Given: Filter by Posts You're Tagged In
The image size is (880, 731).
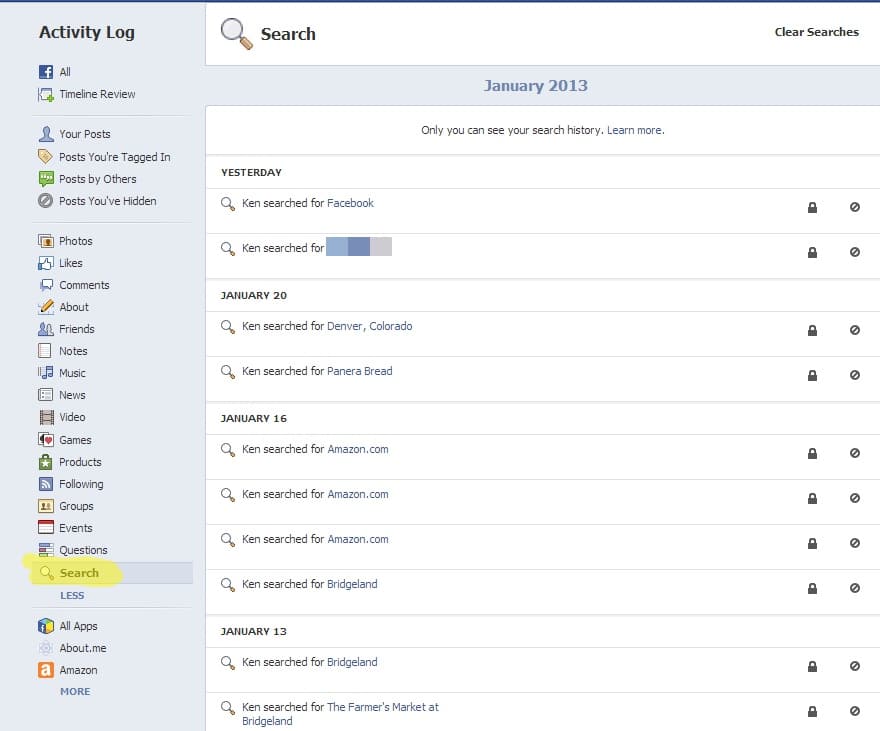Looking at the screenshot, I should click(x=104, y=157).
